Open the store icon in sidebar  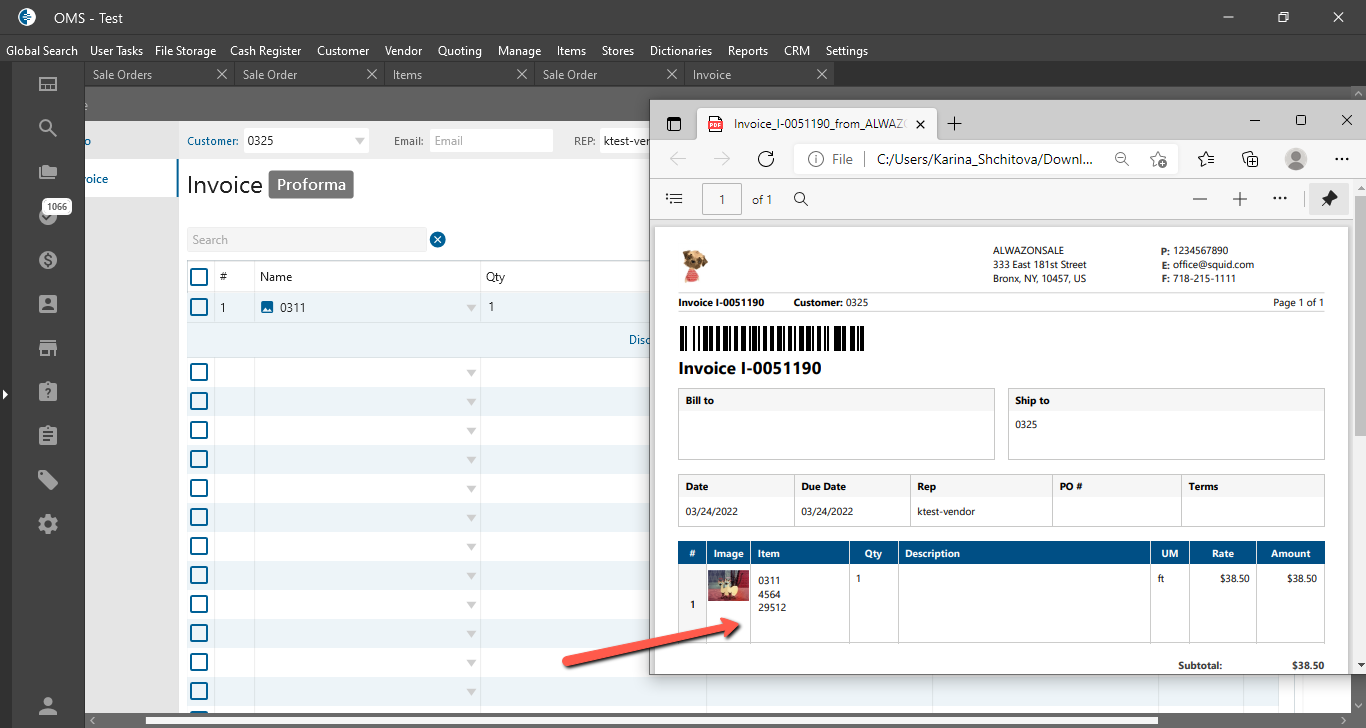[48, 348]
